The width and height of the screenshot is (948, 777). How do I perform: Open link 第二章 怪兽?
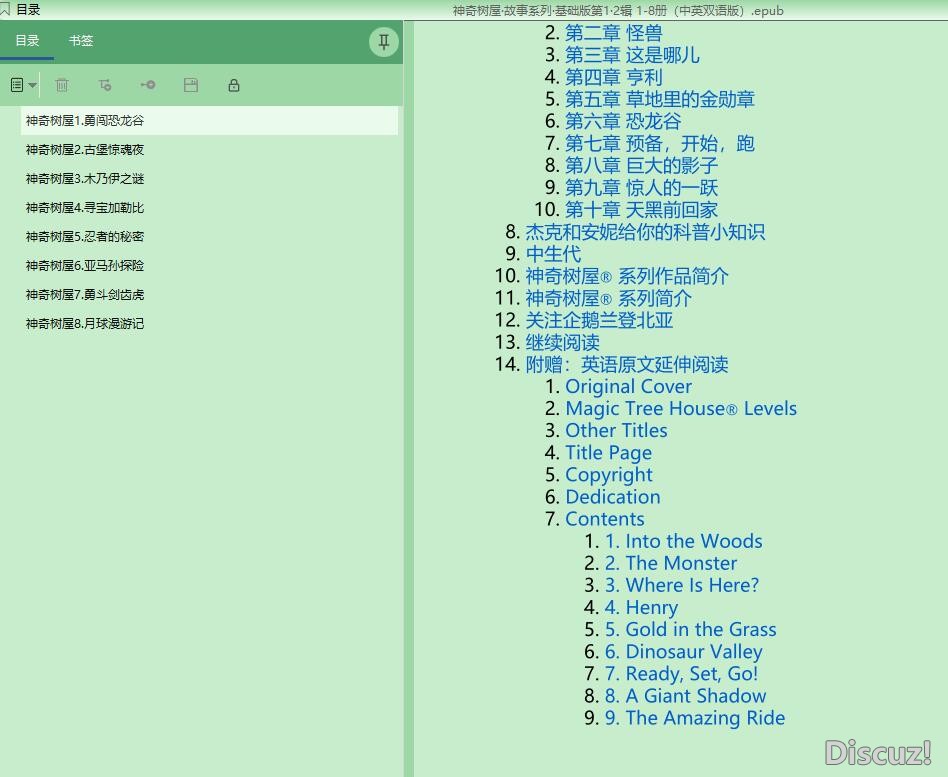coord(614,33)
